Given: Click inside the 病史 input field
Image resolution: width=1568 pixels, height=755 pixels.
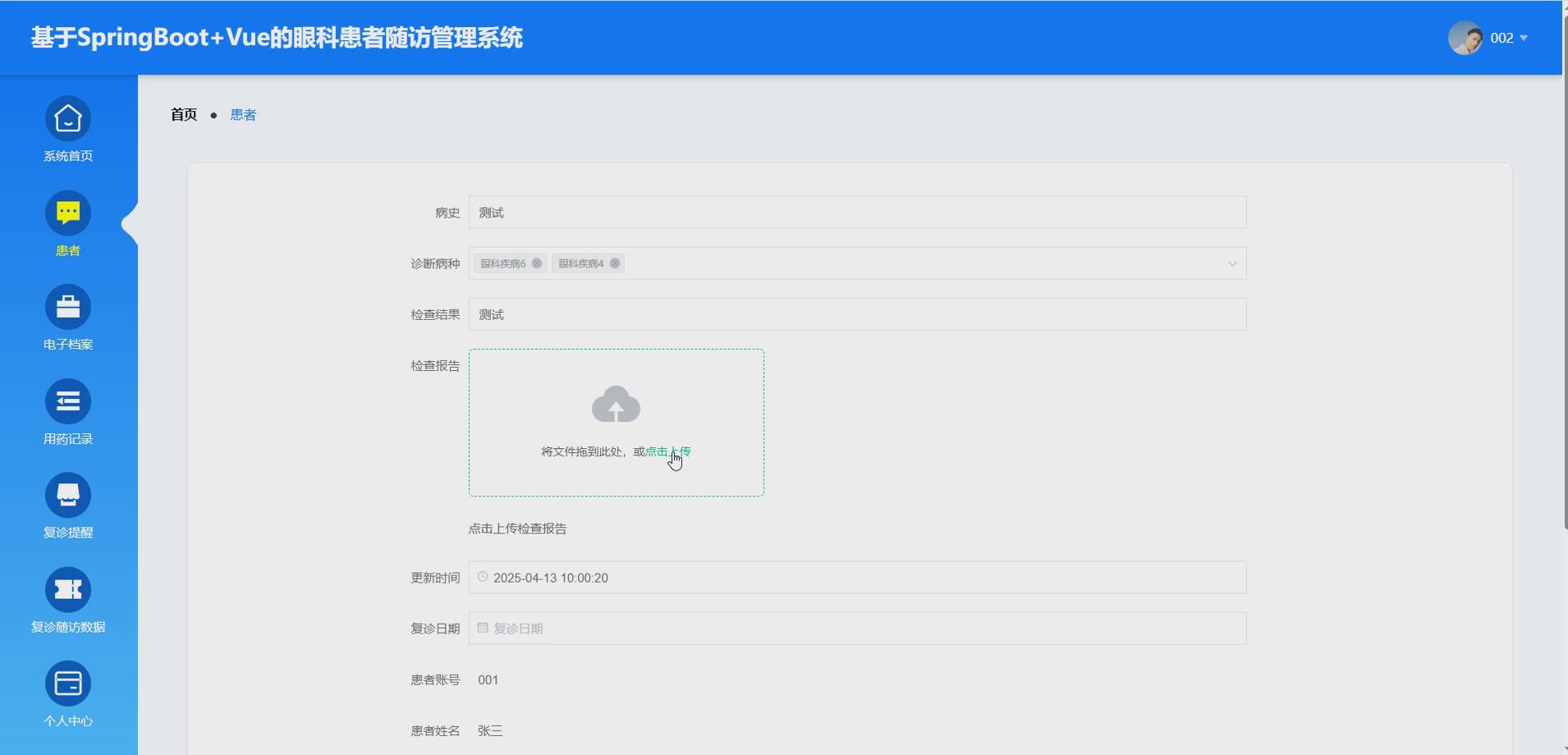Looking at the screenshot, I should [854, 212].
